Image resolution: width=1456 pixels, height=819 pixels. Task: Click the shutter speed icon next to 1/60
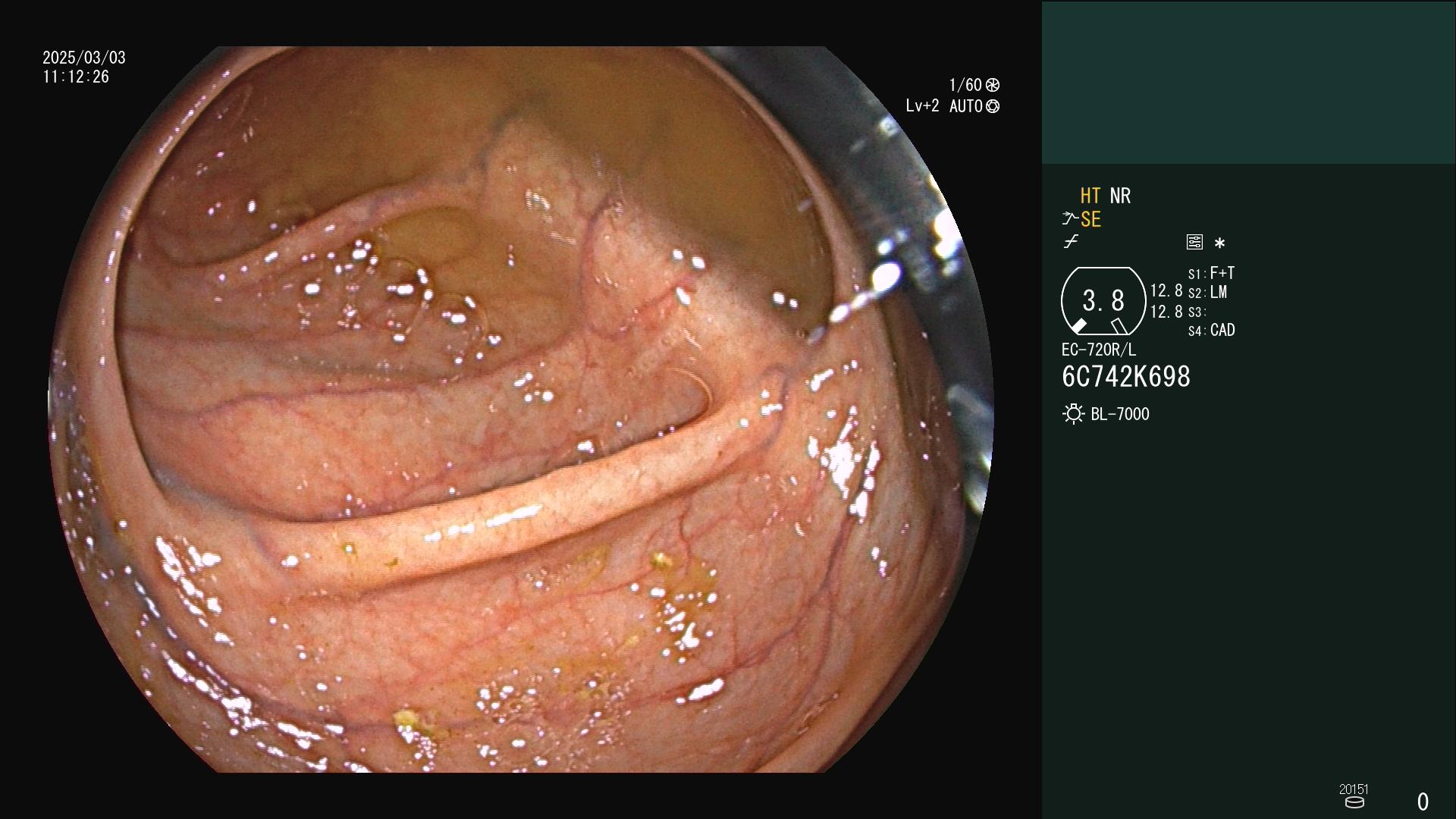click(x=993, y=85)
